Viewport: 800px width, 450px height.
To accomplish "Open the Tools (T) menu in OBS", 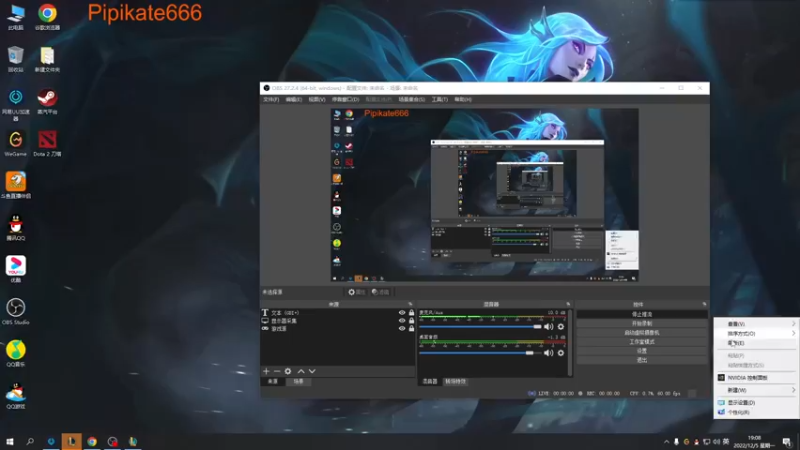I will pyautogui.click(x=439, y=99).
